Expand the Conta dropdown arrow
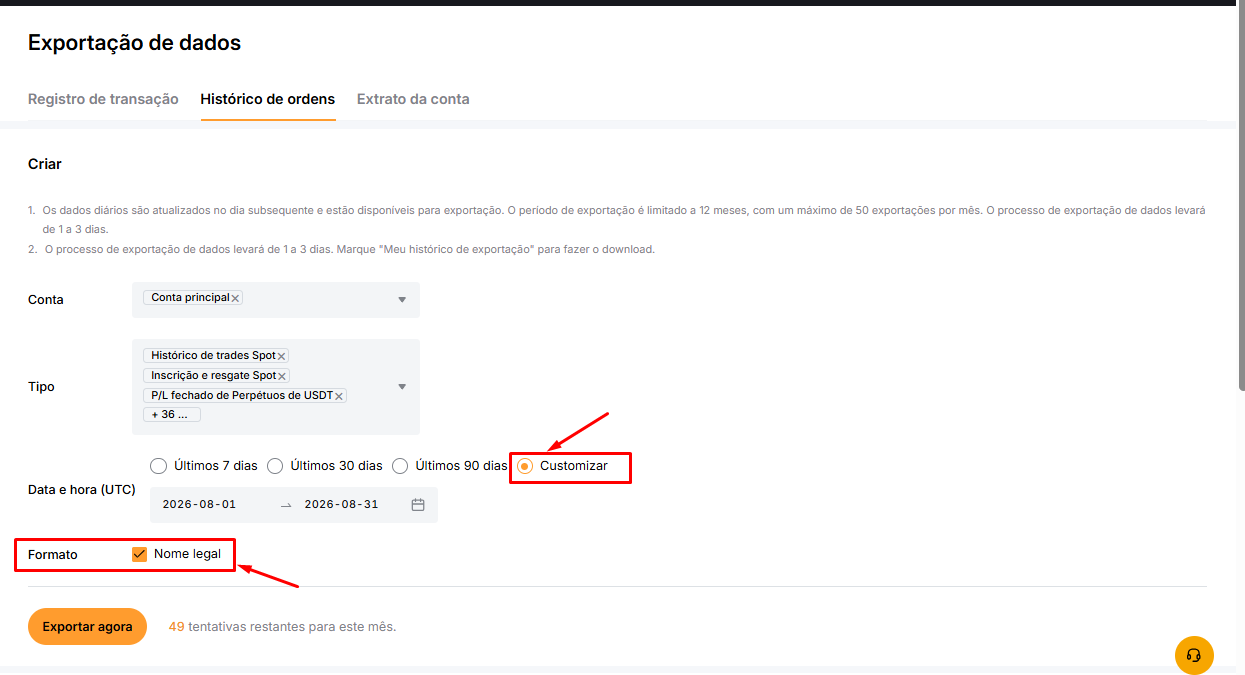This screenshot has width=1245, height=675. point(402,300)
